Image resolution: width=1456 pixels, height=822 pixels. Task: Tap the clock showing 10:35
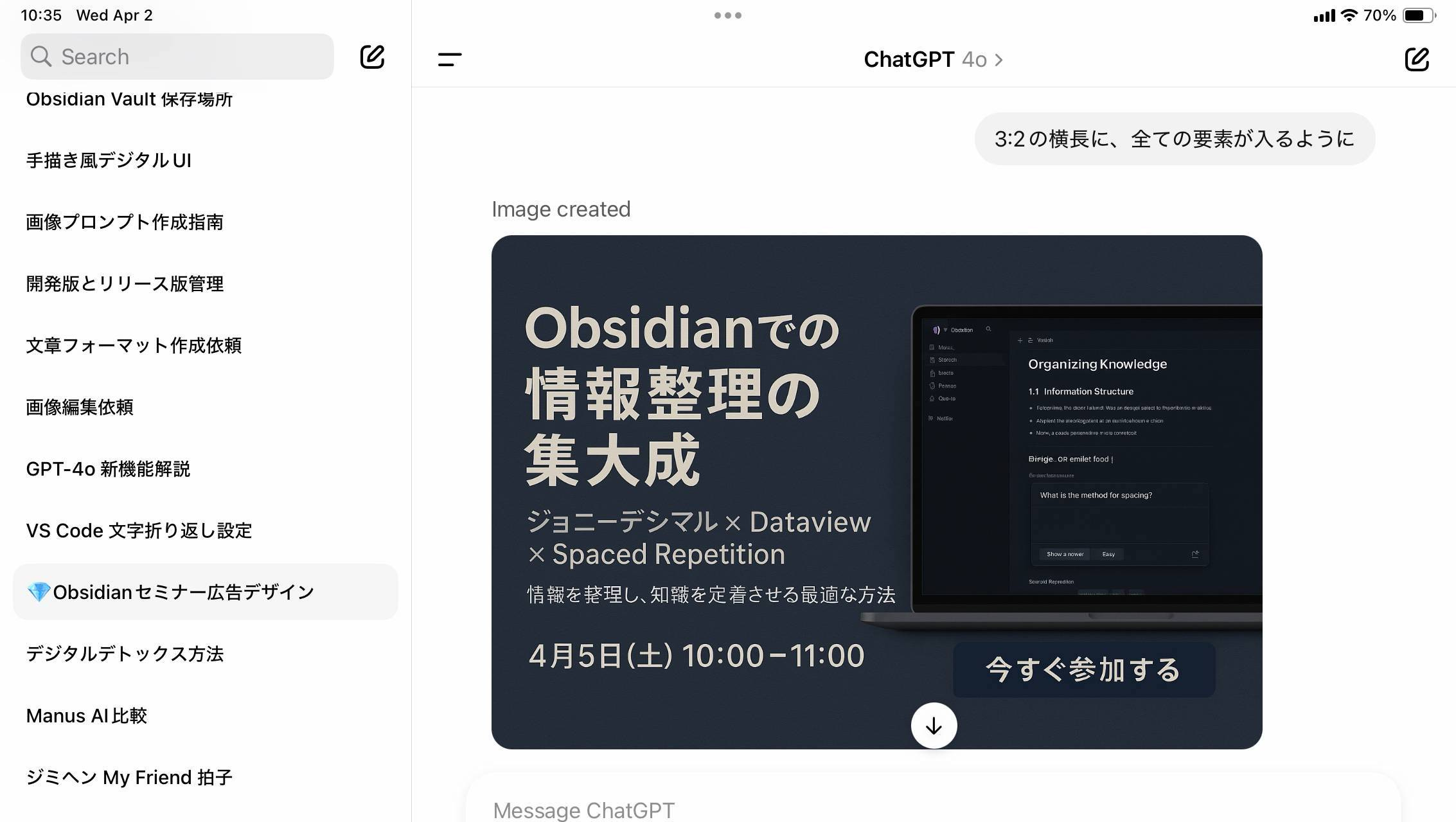[x=41, y=15]
